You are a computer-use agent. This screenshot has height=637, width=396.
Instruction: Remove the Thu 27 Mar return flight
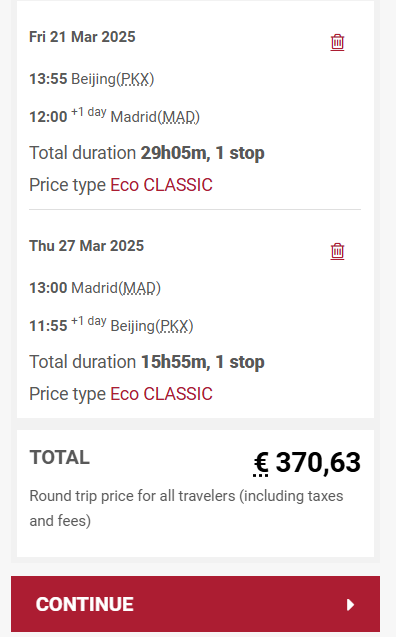point(337,251)
